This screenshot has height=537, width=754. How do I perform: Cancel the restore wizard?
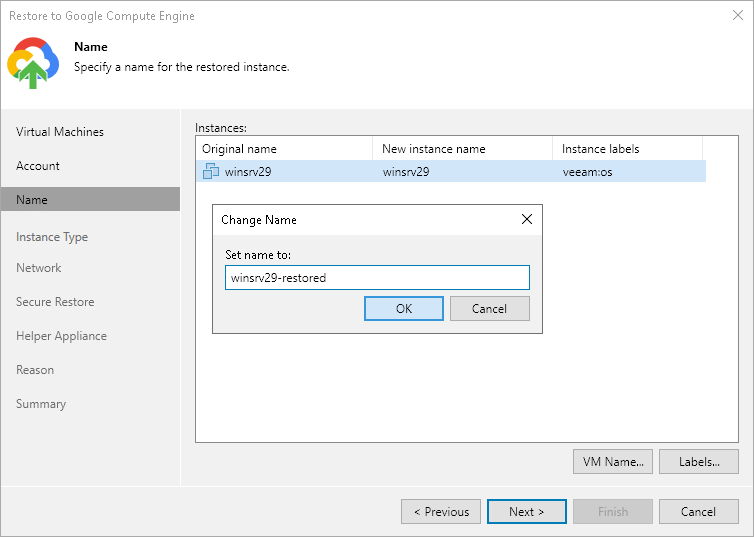pyautogui.click(x=699, y=512)
